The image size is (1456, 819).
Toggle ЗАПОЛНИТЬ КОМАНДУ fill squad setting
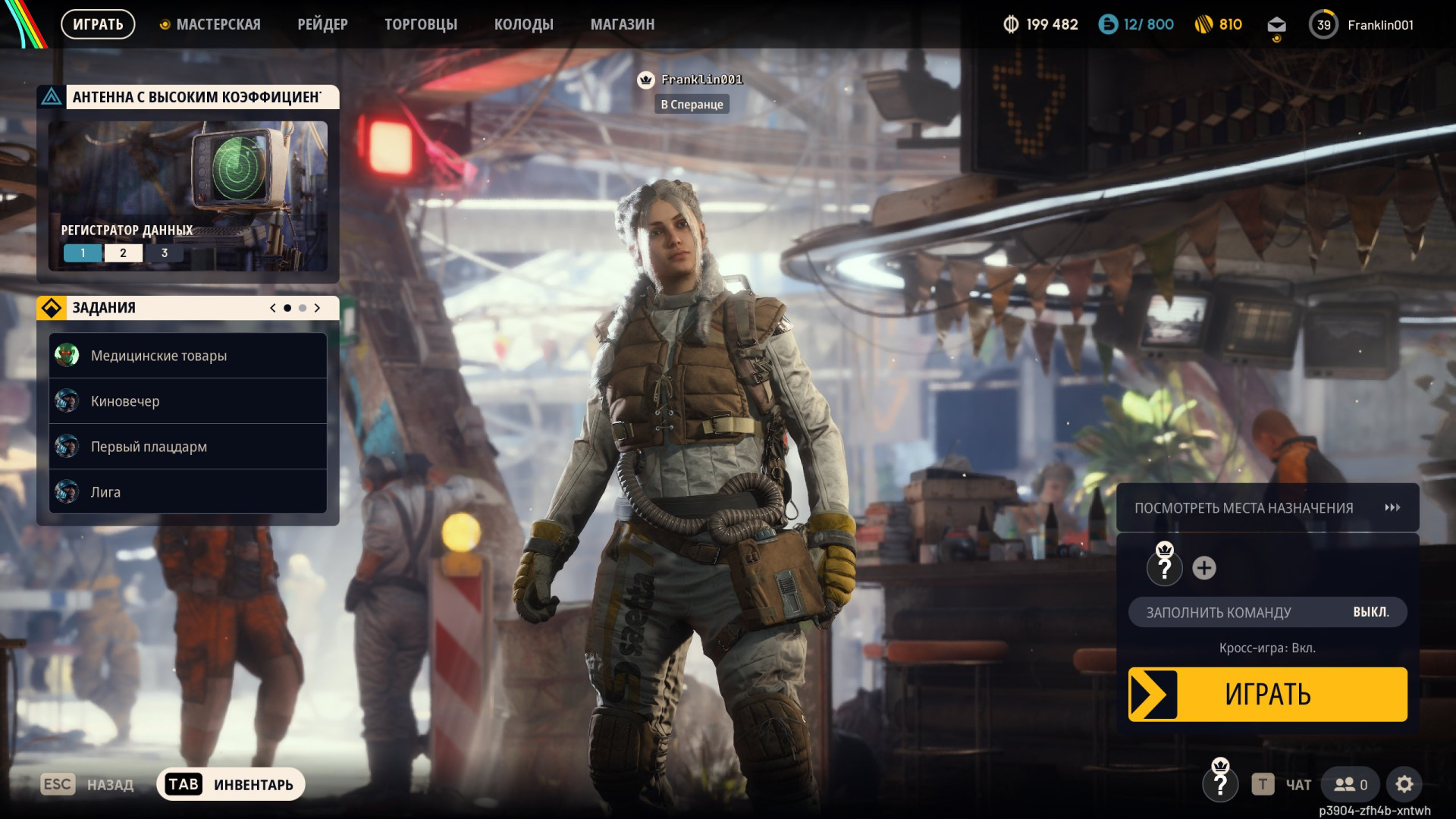1267,612
